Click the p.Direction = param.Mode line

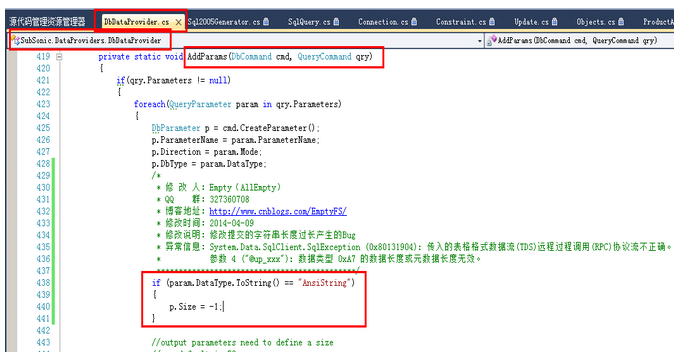[207, 152]
